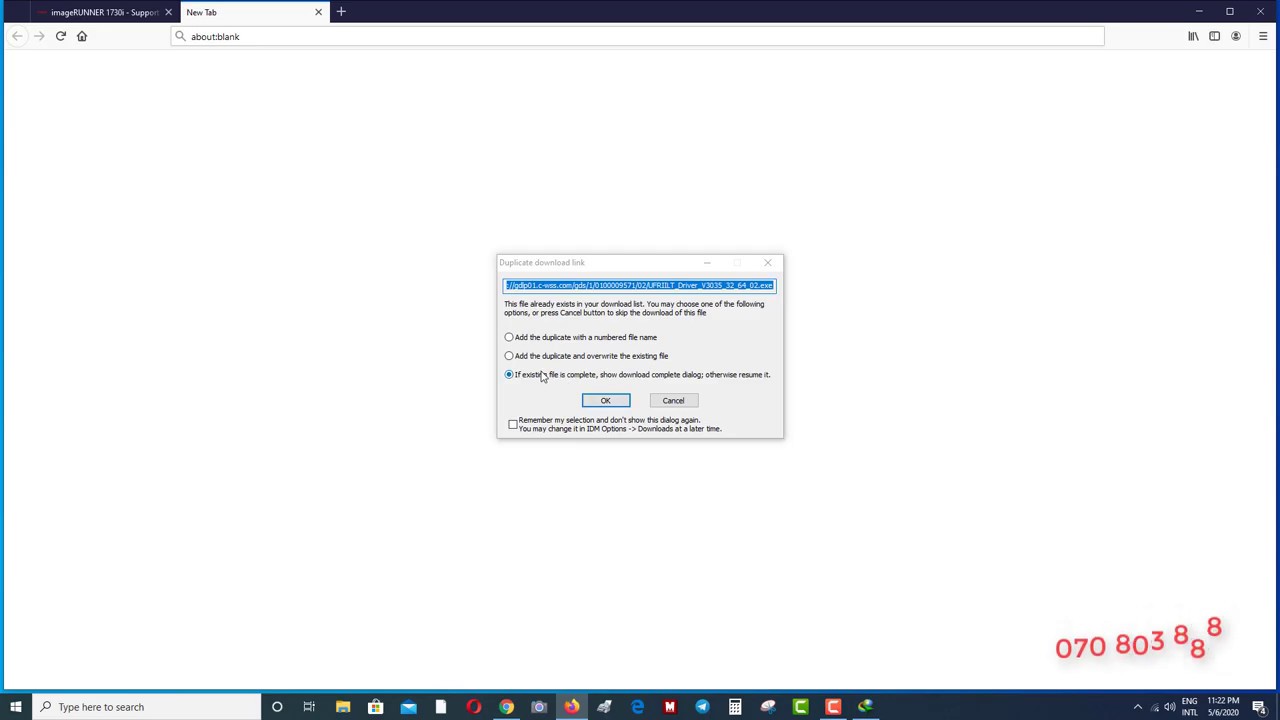
Task: Open File Explorer from the taskbar
Action: (x=343, y=707)
